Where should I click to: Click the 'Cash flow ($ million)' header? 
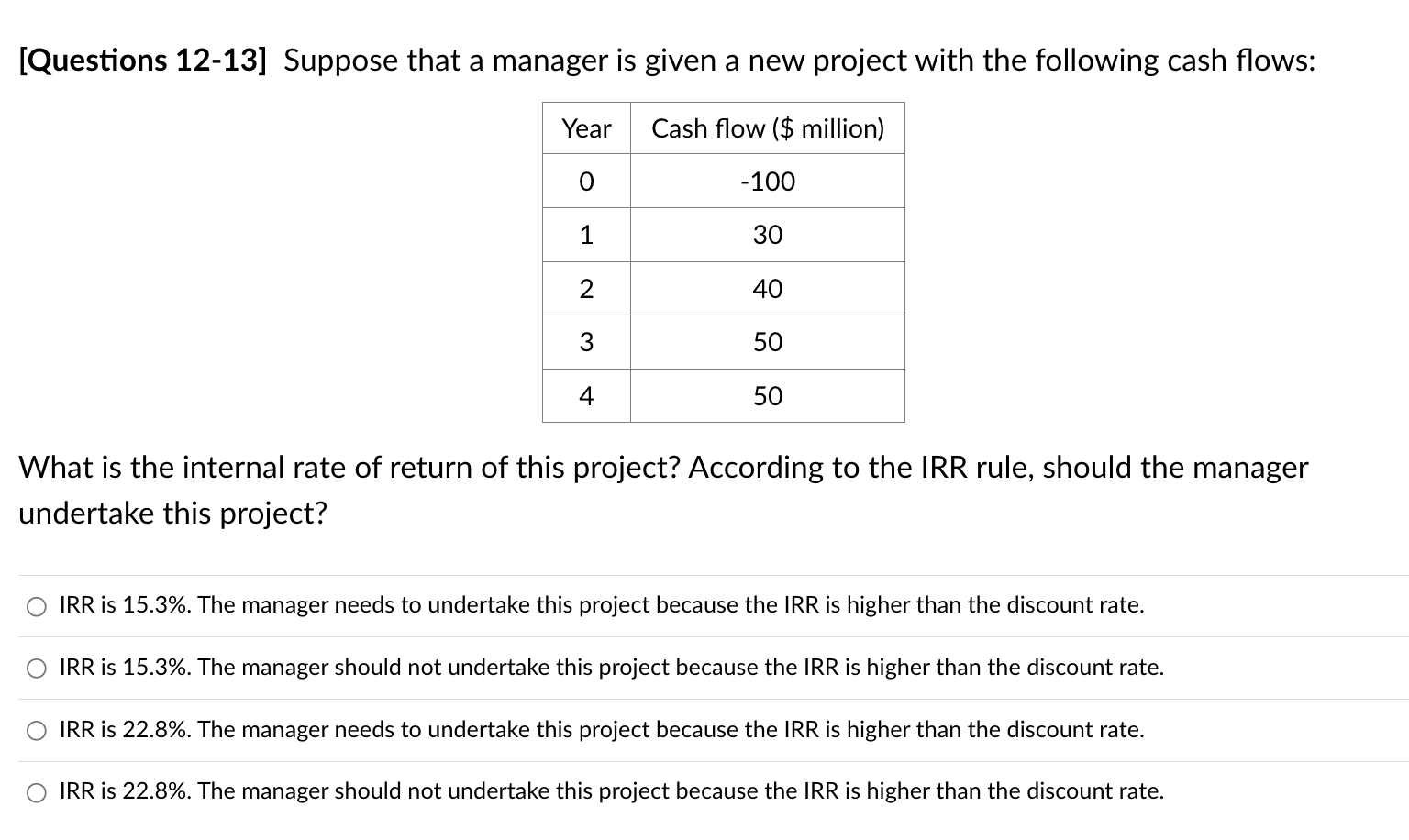click(768, 128)
